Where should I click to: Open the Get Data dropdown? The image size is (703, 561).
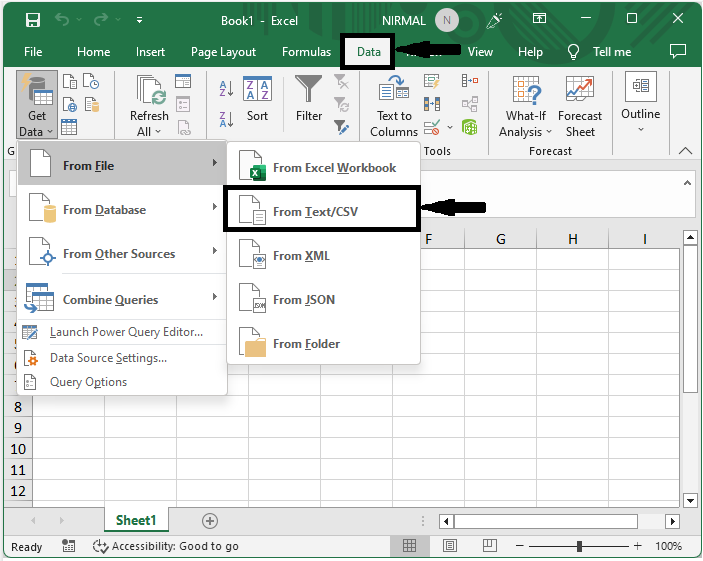[x=37, y=104]
